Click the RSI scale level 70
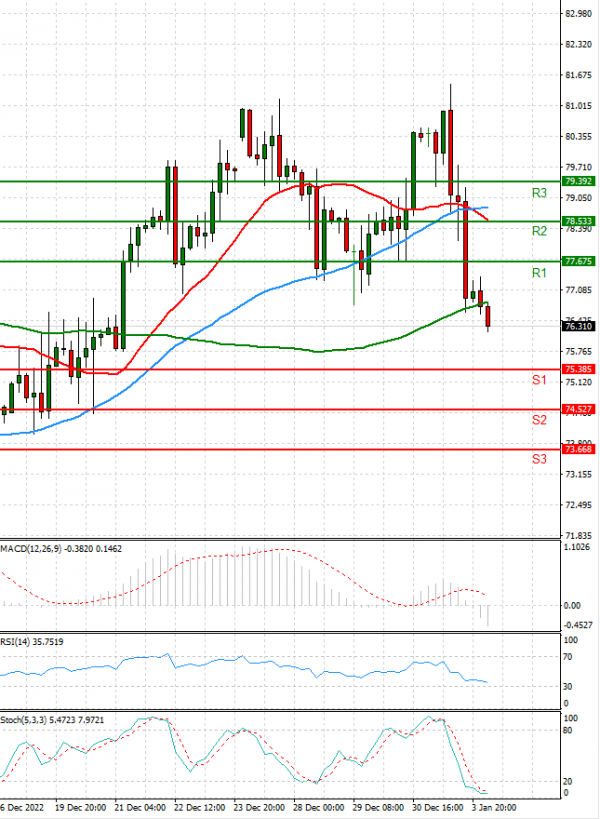The height and width of the screenshot is (819, 600). (569, 657)
